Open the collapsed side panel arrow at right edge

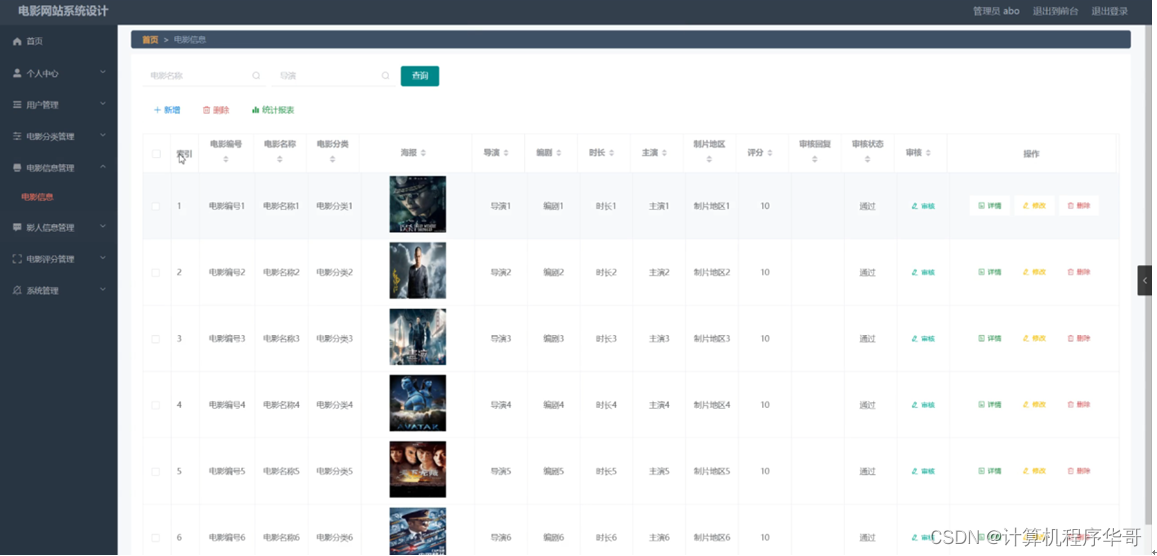tap(1144, 280)
